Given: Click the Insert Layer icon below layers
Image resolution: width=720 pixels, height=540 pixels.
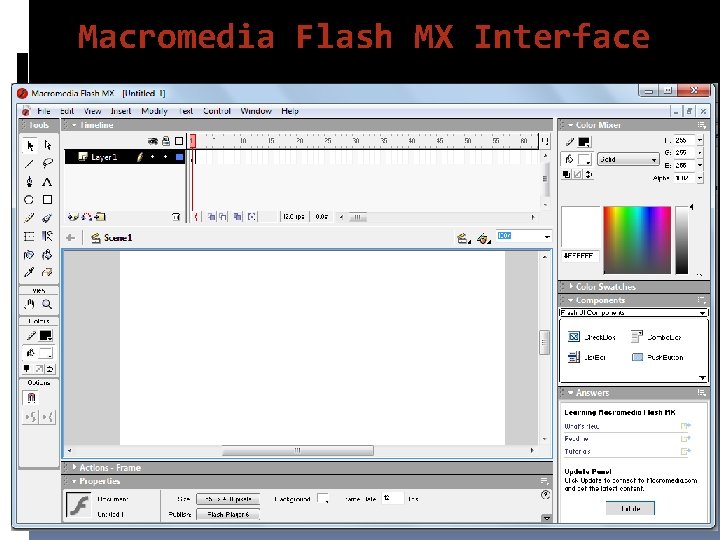Looking at the screenshot, I should click(x=72, y=217).
